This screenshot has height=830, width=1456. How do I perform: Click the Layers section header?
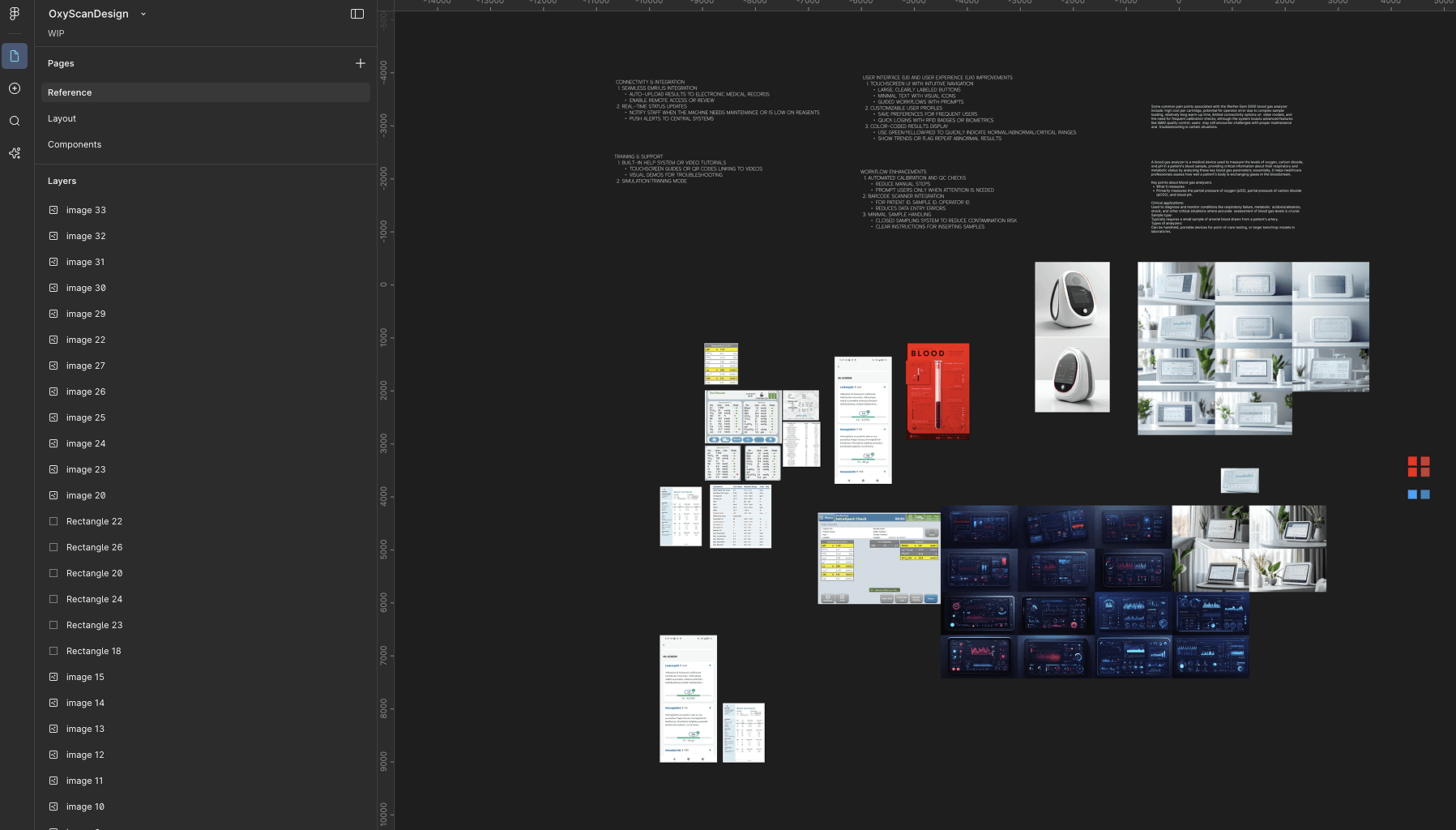coord(62,181)
